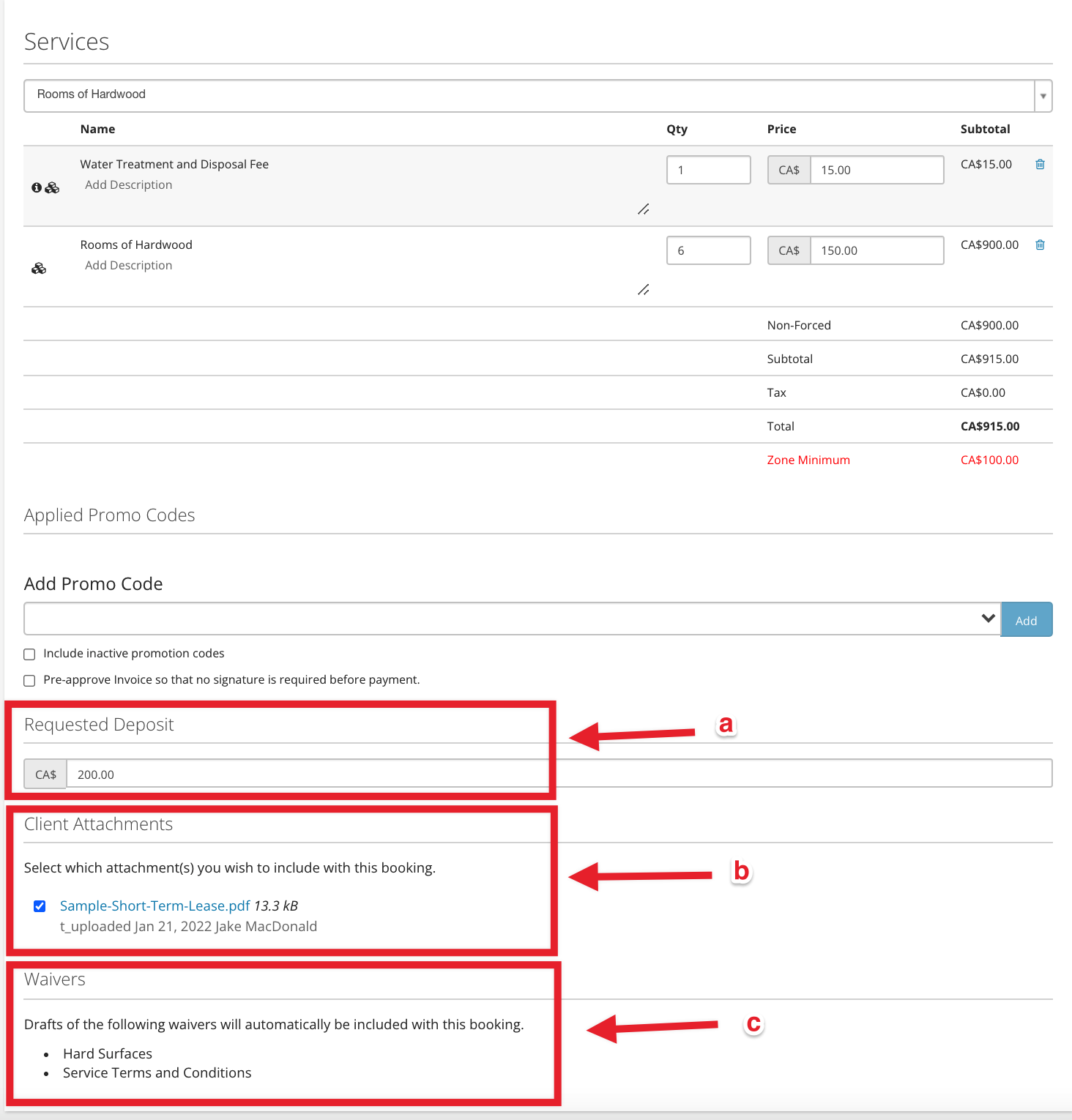Click the Tax amount CA$0.00
1072x1120 pixels.
coord(983,392)
